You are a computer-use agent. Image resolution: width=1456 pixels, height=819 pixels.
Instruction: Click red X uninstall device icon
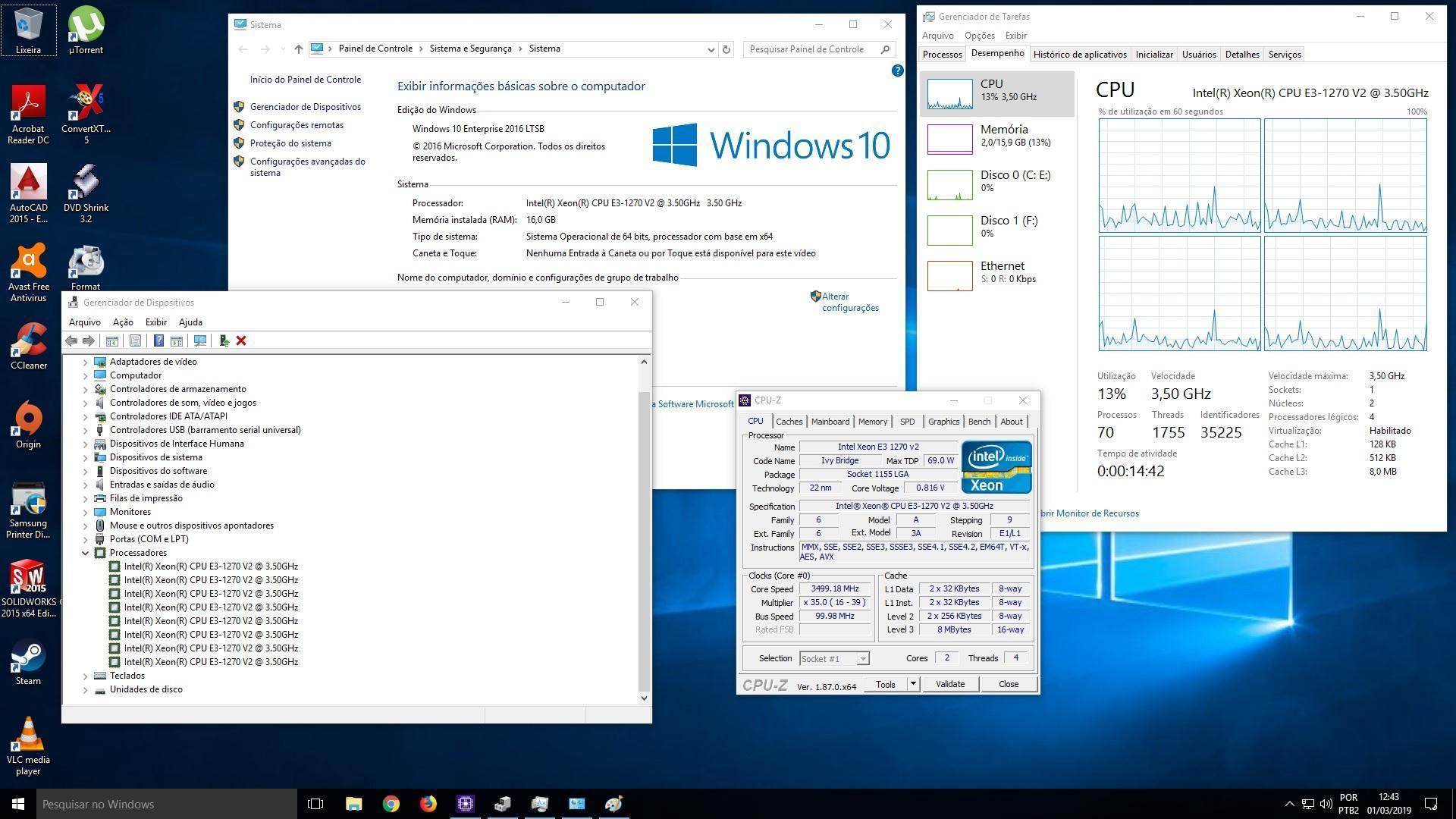(x=241, y=341)
